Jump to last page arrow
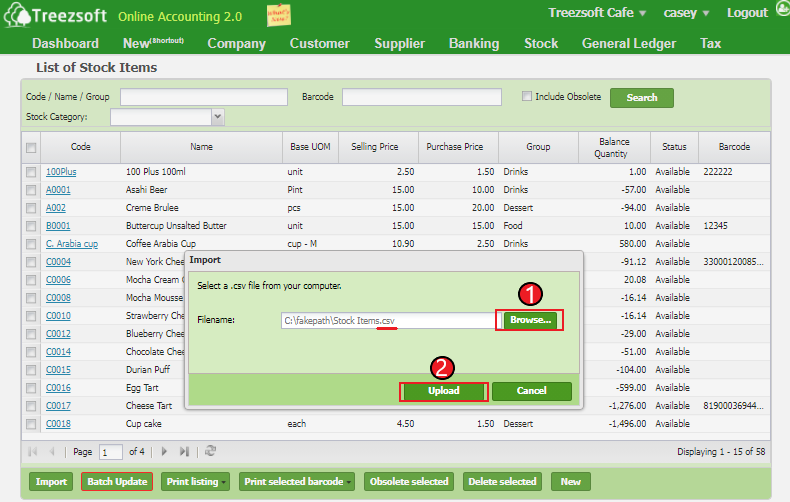This screenshot has width=790, height=502. [184, 452]
